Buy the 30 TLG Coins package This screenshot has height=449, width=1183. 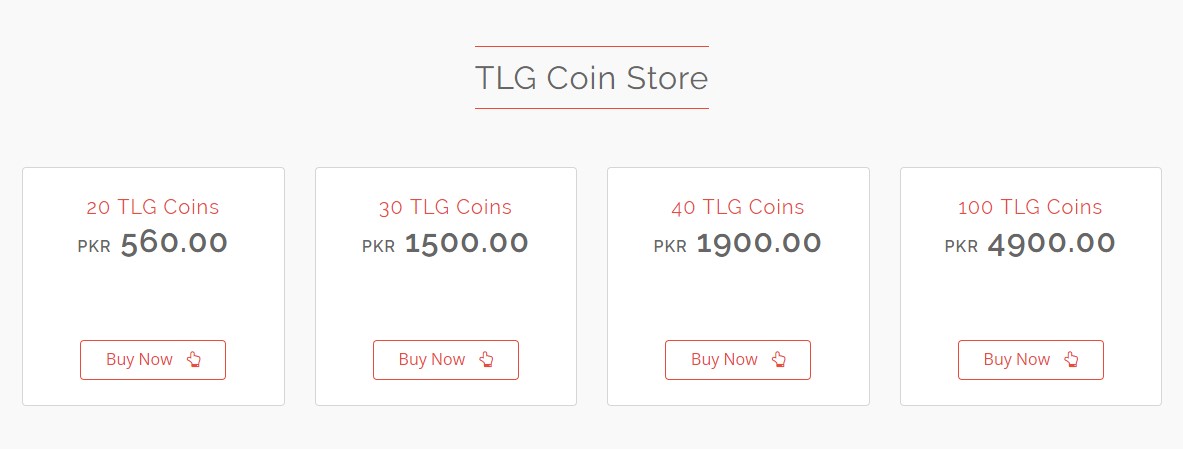pos(446,360)
